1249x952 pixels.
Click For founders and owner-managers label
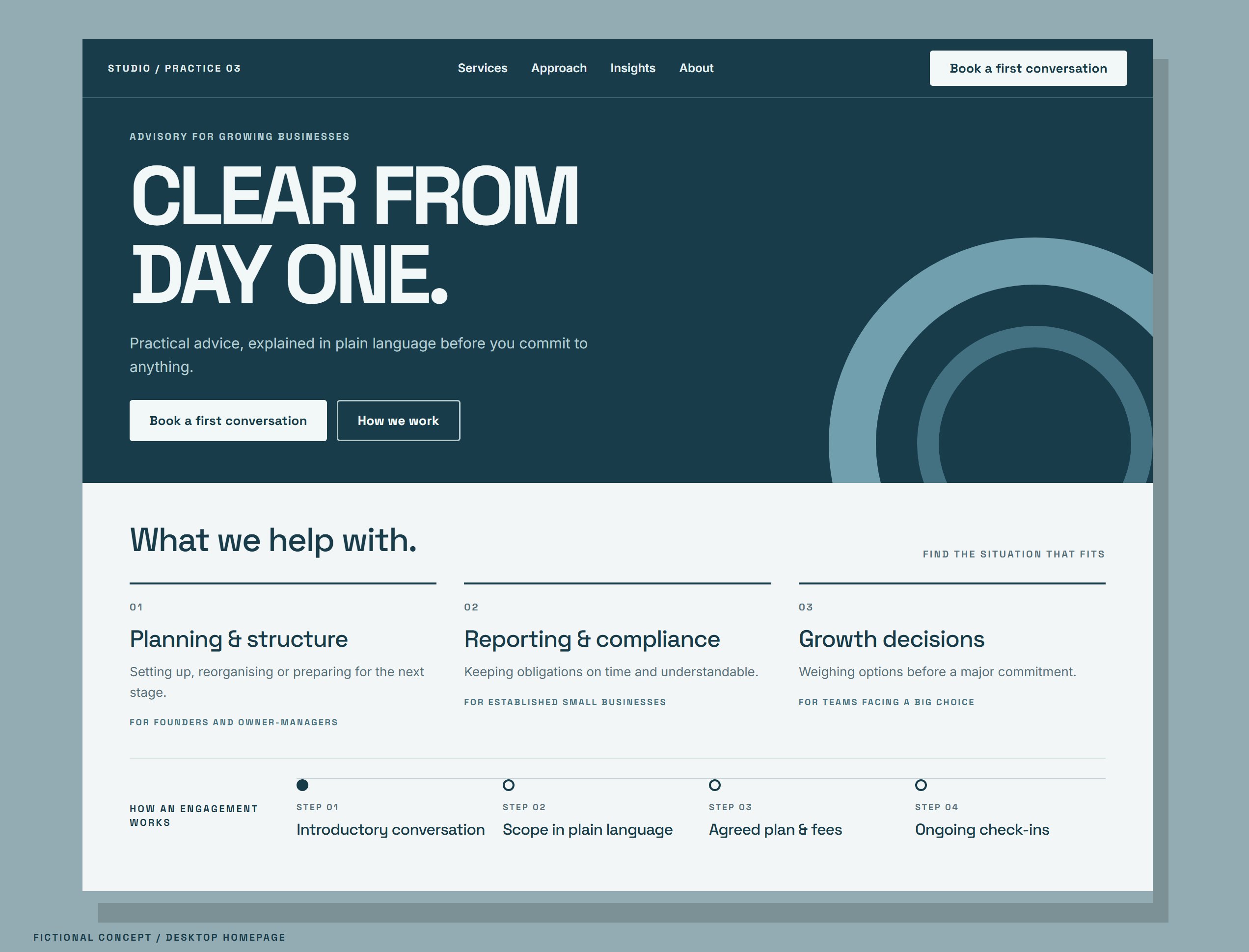(x=234, y=722)
